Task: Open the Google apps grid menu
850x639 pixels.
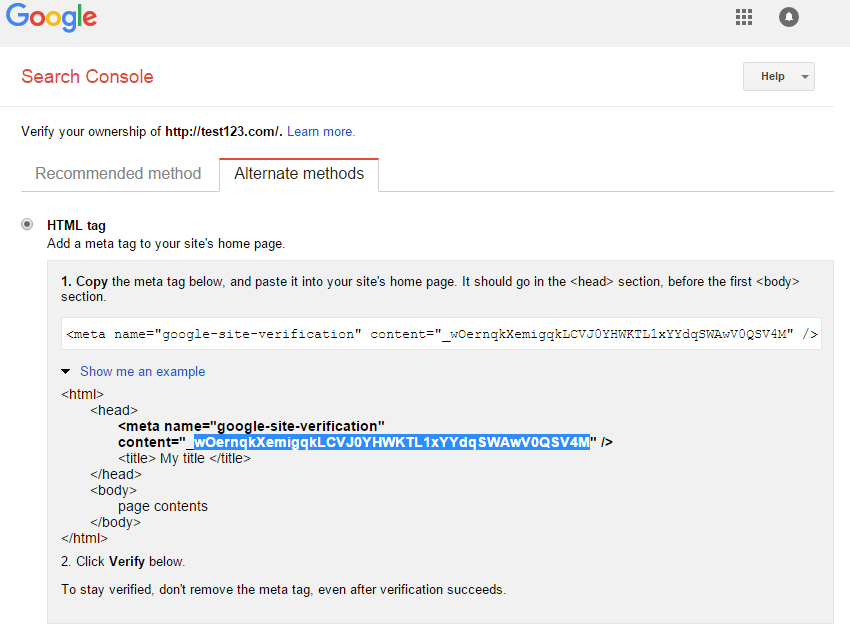Action: [x=743, y=17]
